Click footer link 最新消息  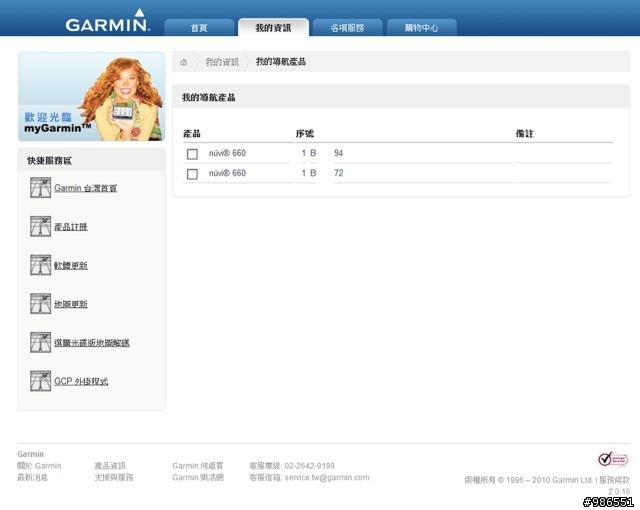32,477
